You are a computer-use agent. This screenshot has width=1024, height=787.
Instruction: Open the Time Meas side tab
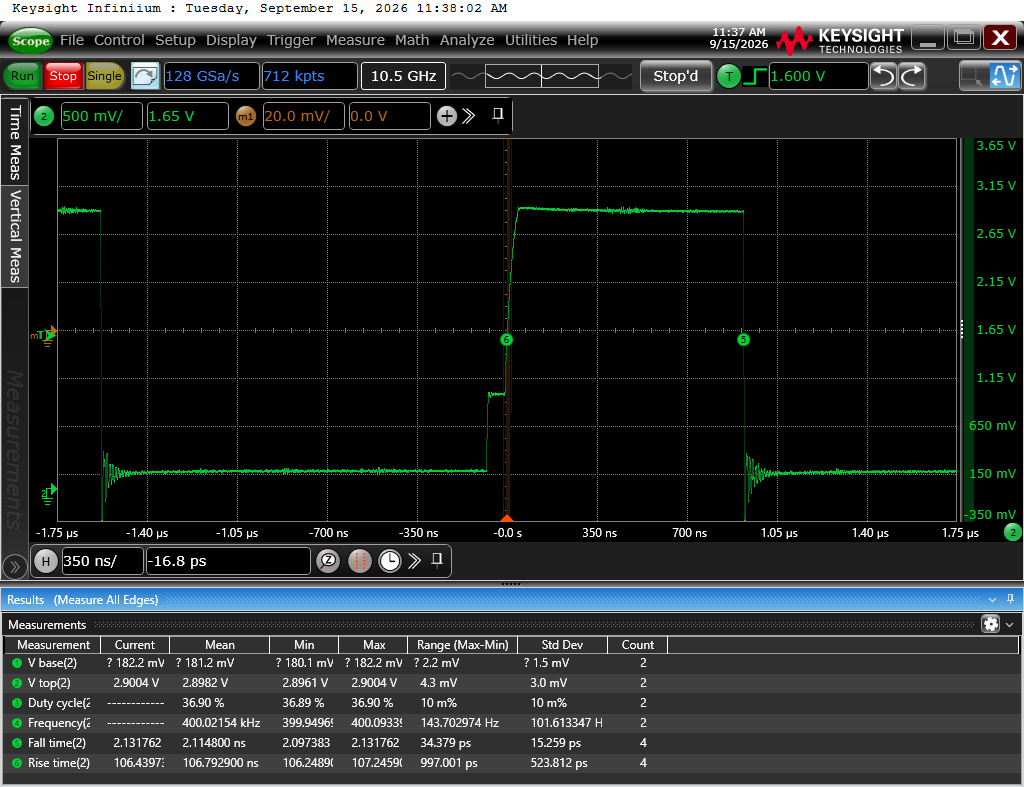coord(15,142)
